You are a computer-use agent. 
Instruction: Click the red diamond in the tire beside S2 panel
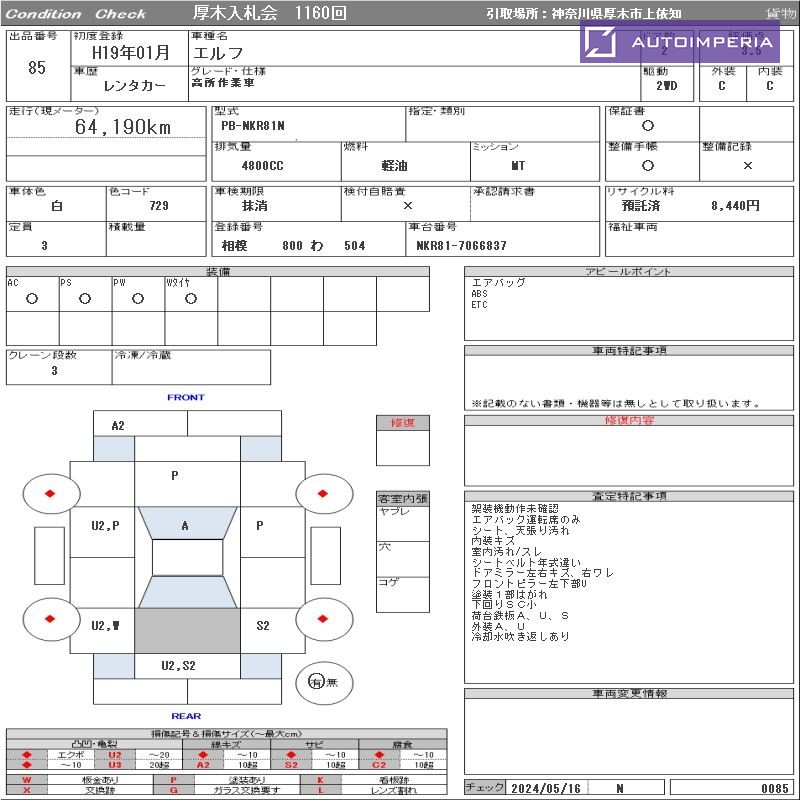(322, 618)
